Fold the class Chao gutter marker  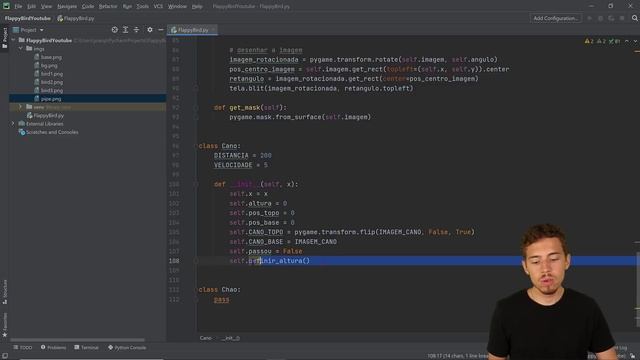[196, 290]
